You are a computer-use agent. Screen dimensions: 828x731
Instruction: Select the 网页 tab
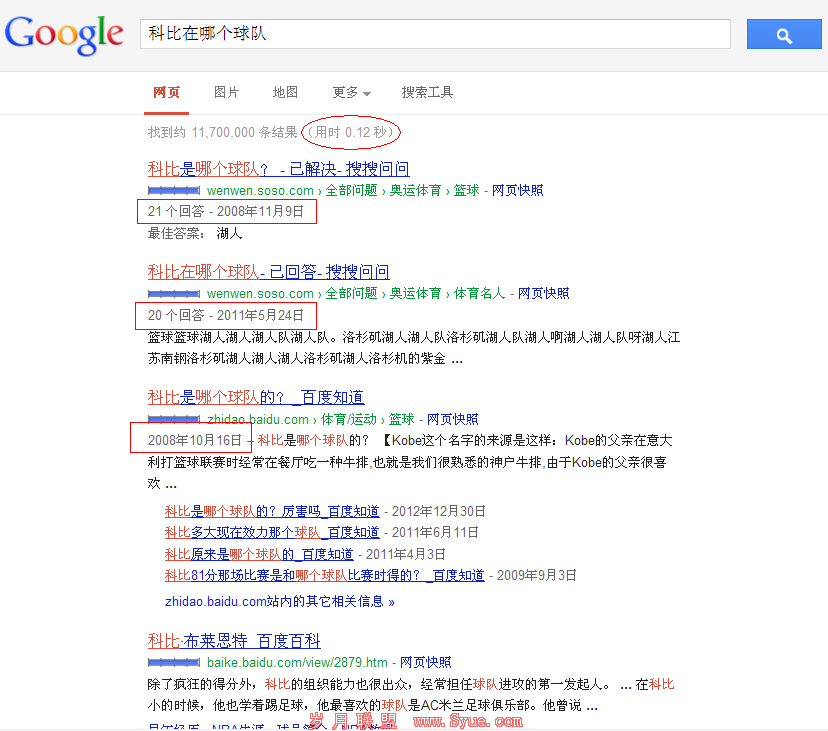click(x=166, y=92)
